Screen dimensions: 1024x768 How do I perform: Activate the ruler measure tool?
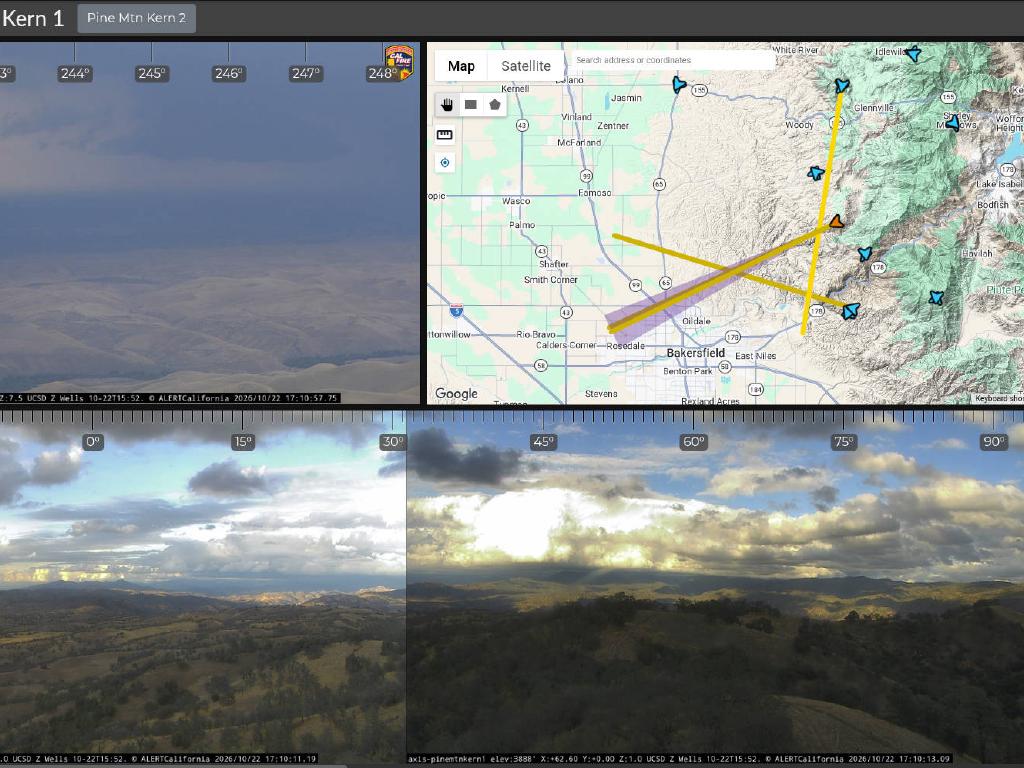click(445, 135)
